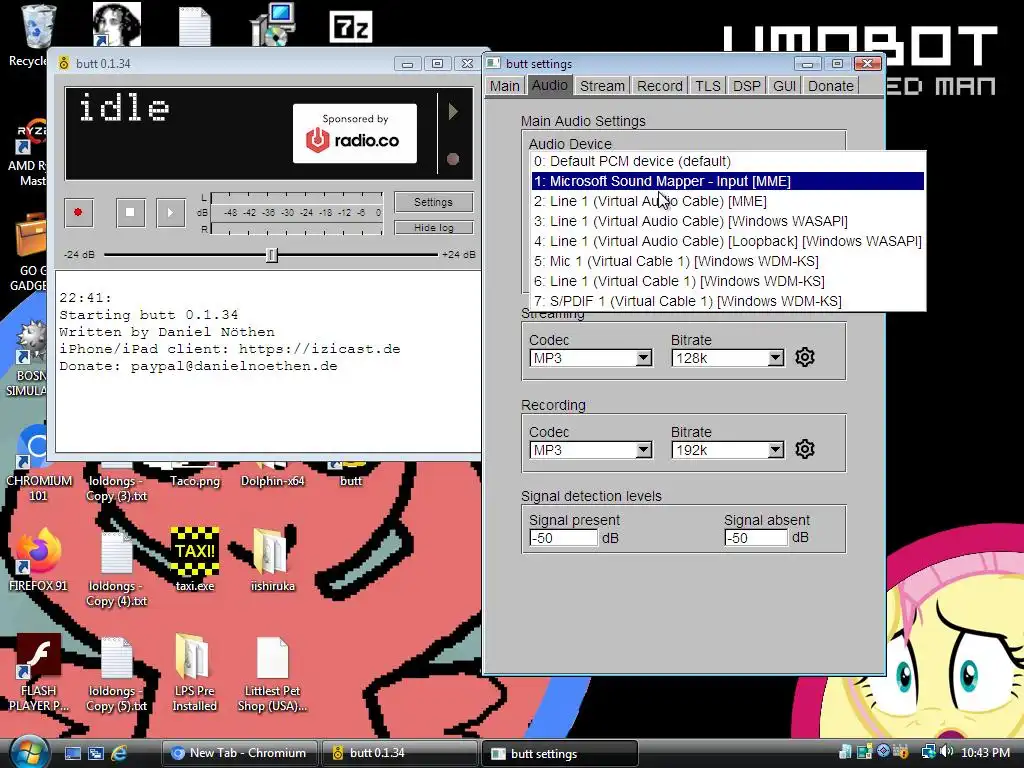Open the blank text document desktop icon
Screen dimensions: 1024x768
click(195, 25)
